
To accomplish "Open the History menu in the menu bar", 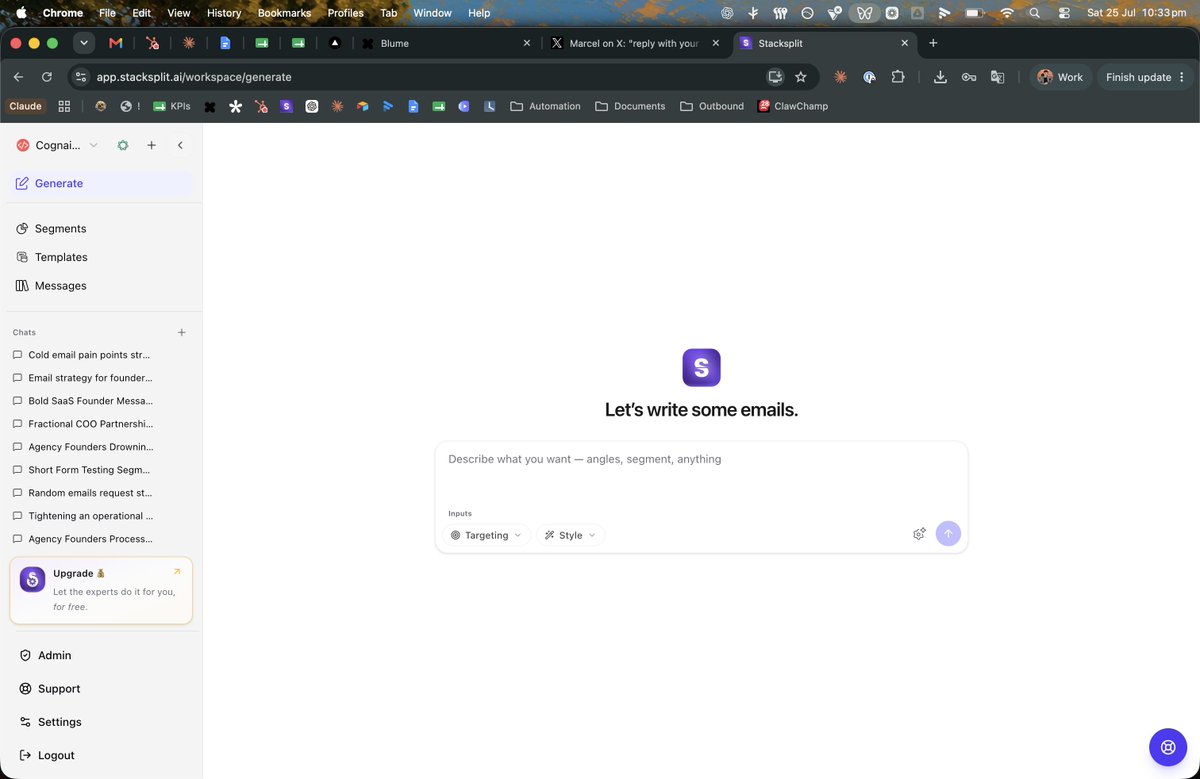I will pos(224,13).
